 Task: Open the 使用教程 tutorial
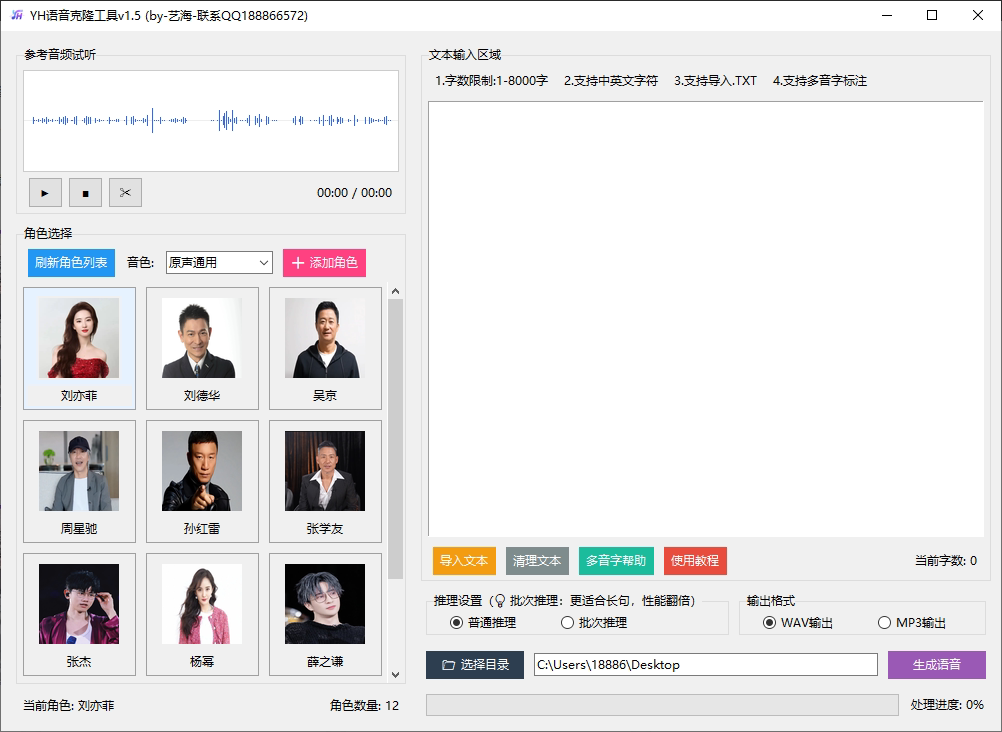tap(695, 561)
